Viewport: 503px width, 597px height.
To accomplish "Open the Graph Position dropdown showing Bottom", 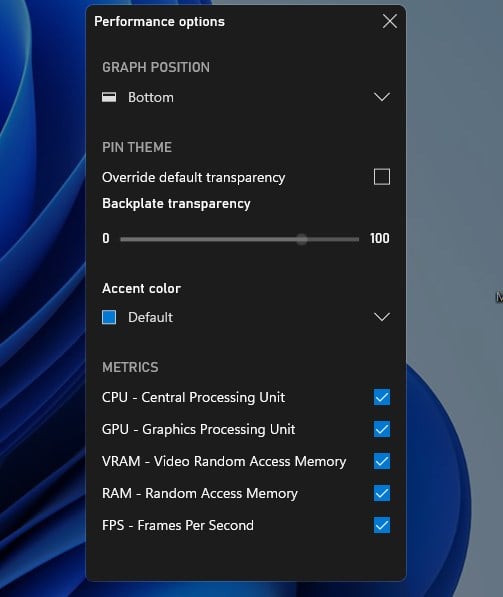I will coord(246,97).
